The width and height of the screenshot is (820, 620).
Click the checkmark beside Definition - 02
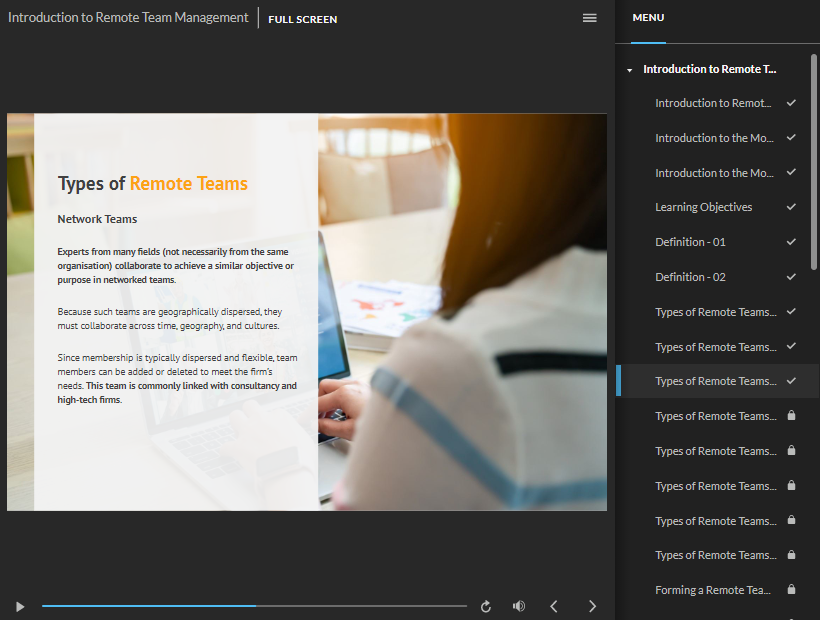[x=791, y=277]
